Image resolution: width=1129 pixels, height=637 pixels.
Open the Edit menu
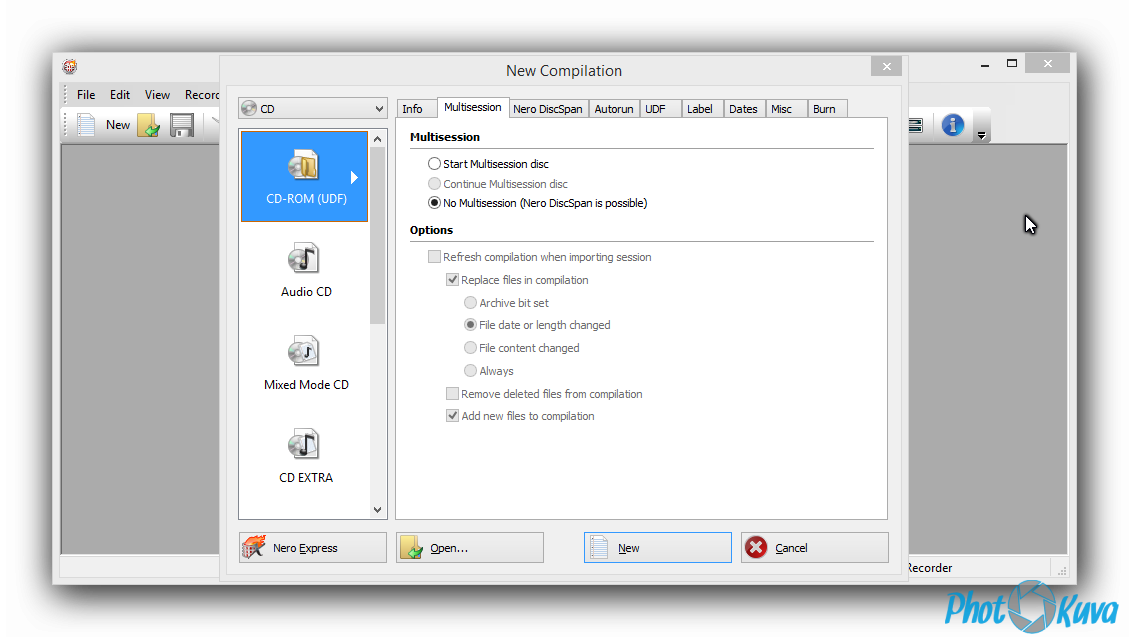pos(120,94)
